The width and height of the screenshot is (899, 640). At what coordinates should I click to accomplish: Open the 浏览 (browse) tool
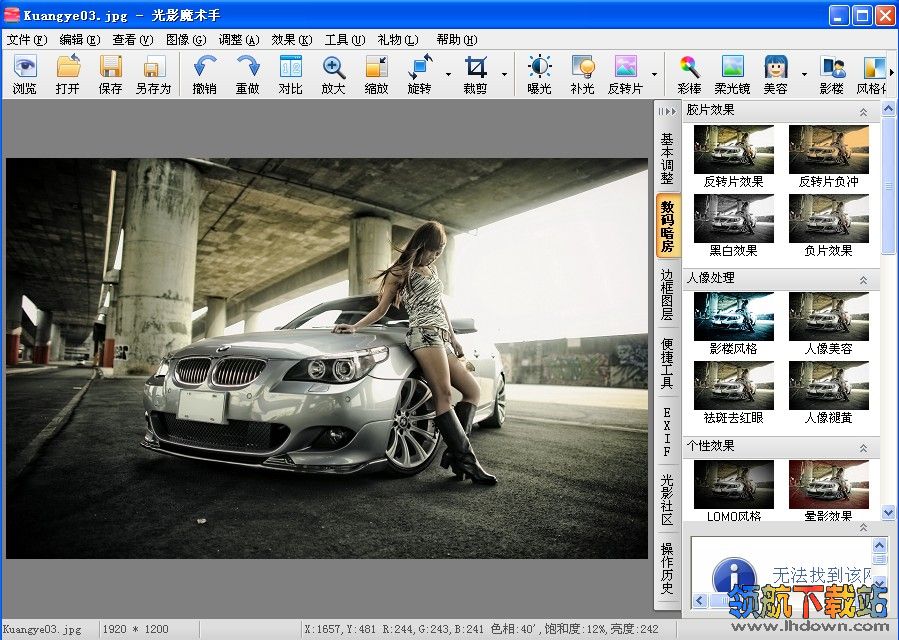point(25,75)
